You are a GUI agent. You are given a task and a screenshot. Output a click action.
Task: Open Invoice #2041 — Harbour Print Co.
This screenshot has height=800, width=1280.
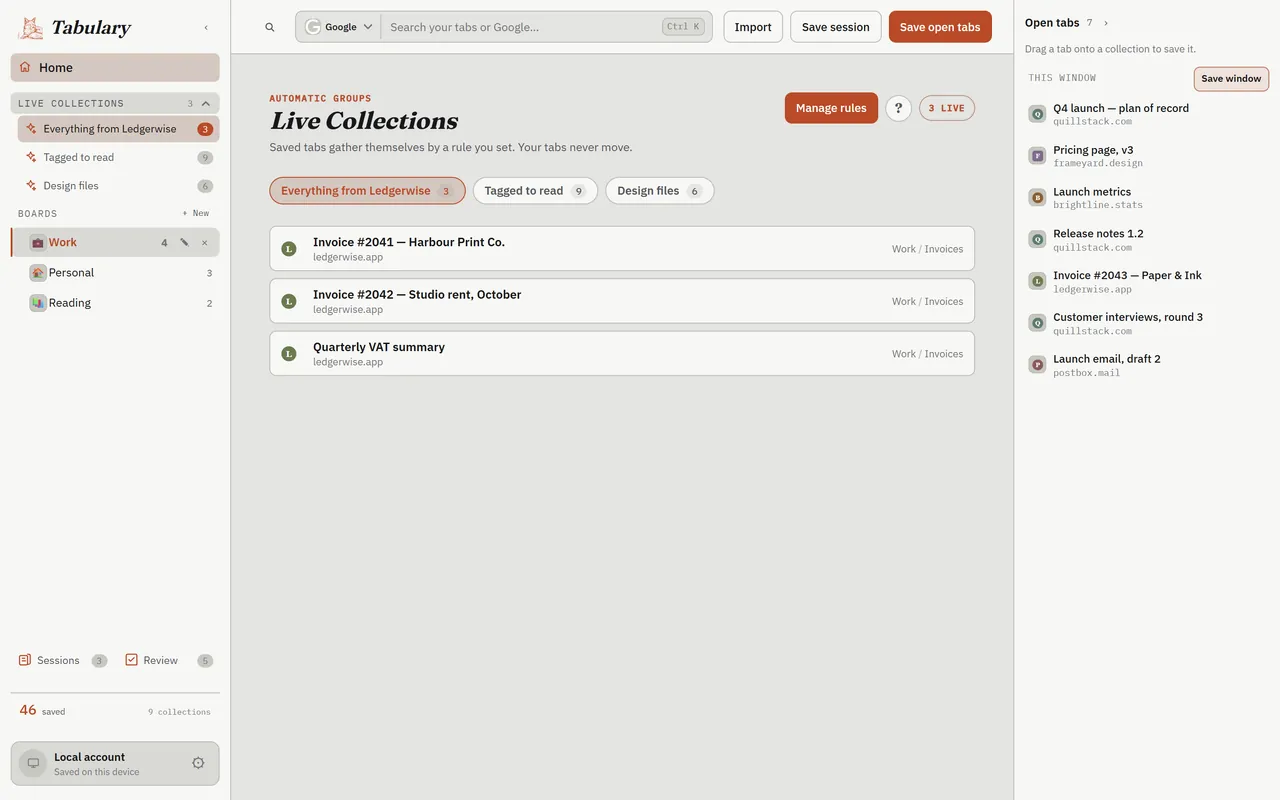pos(622,249)
